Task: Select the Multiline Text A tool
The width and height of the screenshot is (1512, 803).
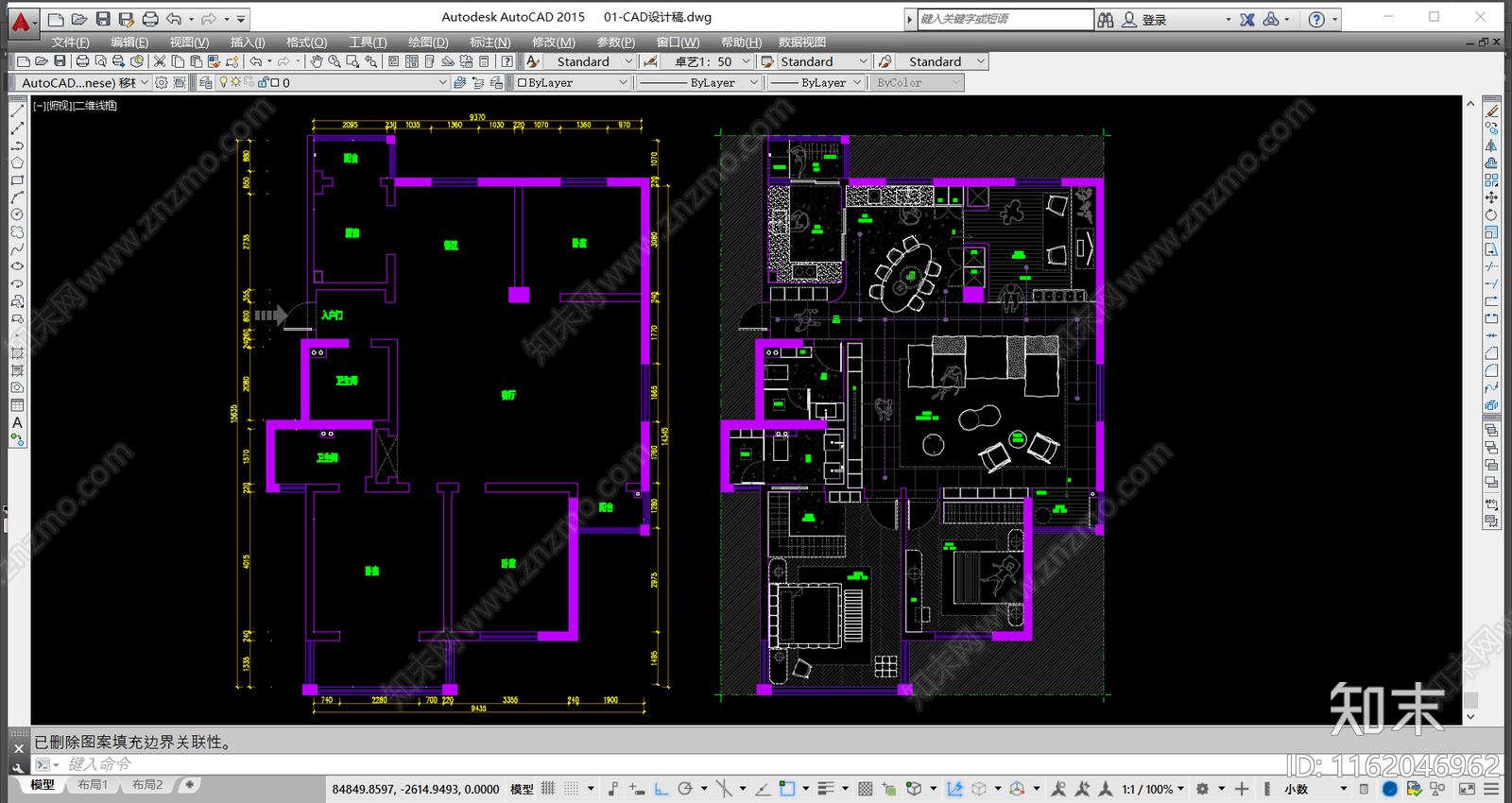Action: point(17,422)
